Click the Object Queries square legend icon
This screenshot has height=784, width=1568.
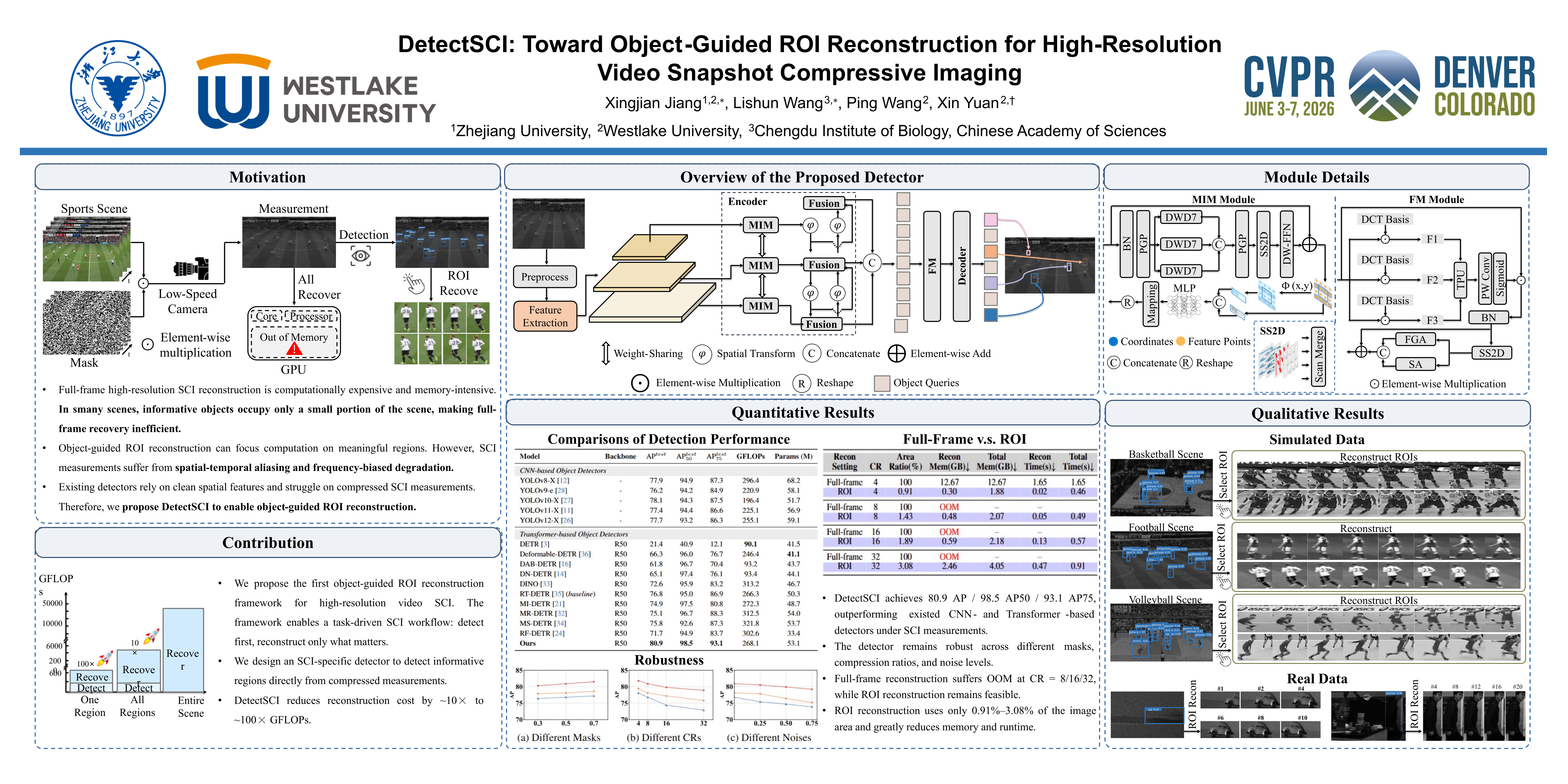tap(882, 383)
